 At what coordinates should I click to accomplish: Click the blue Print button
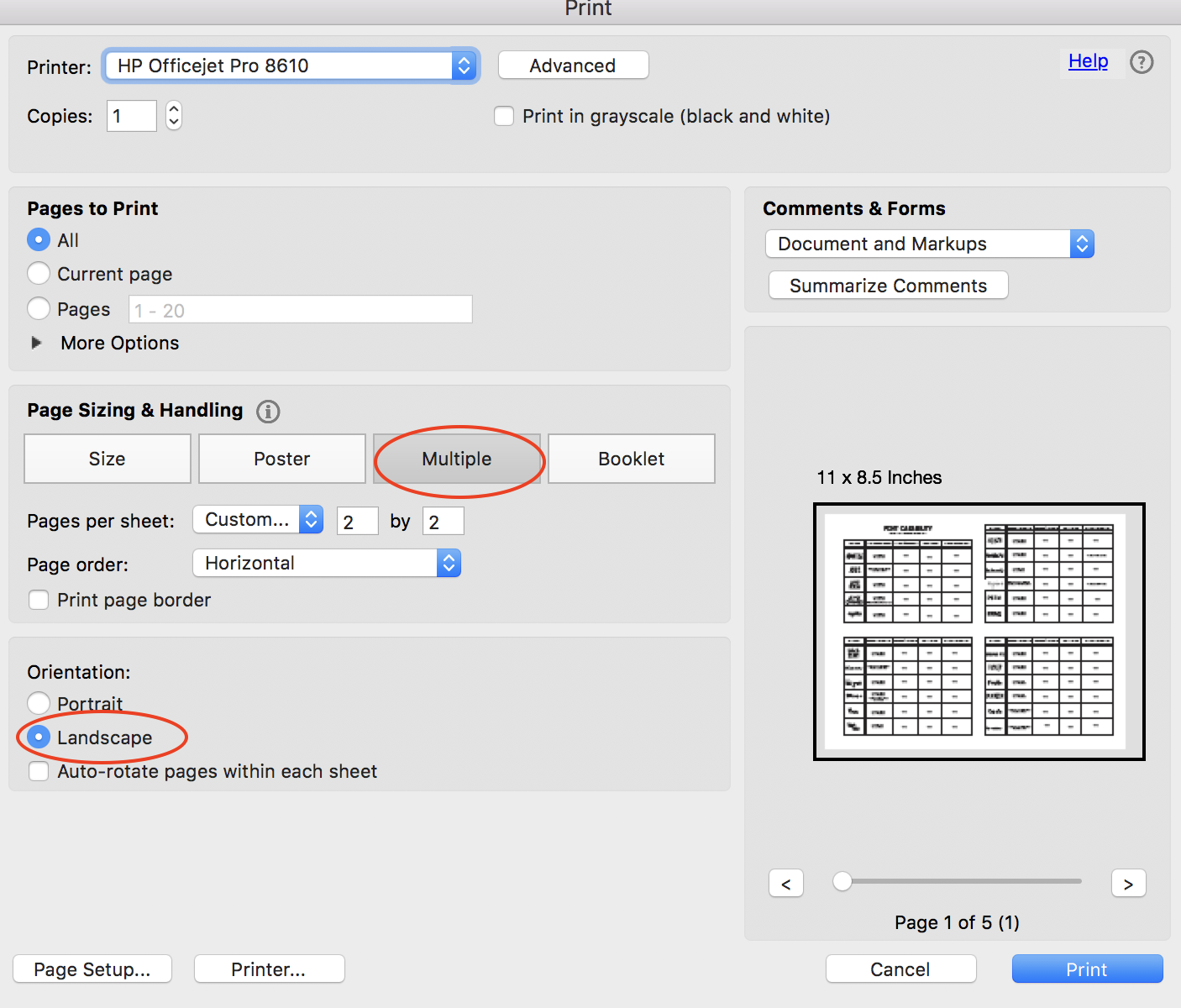click(x=1088, y=969)
